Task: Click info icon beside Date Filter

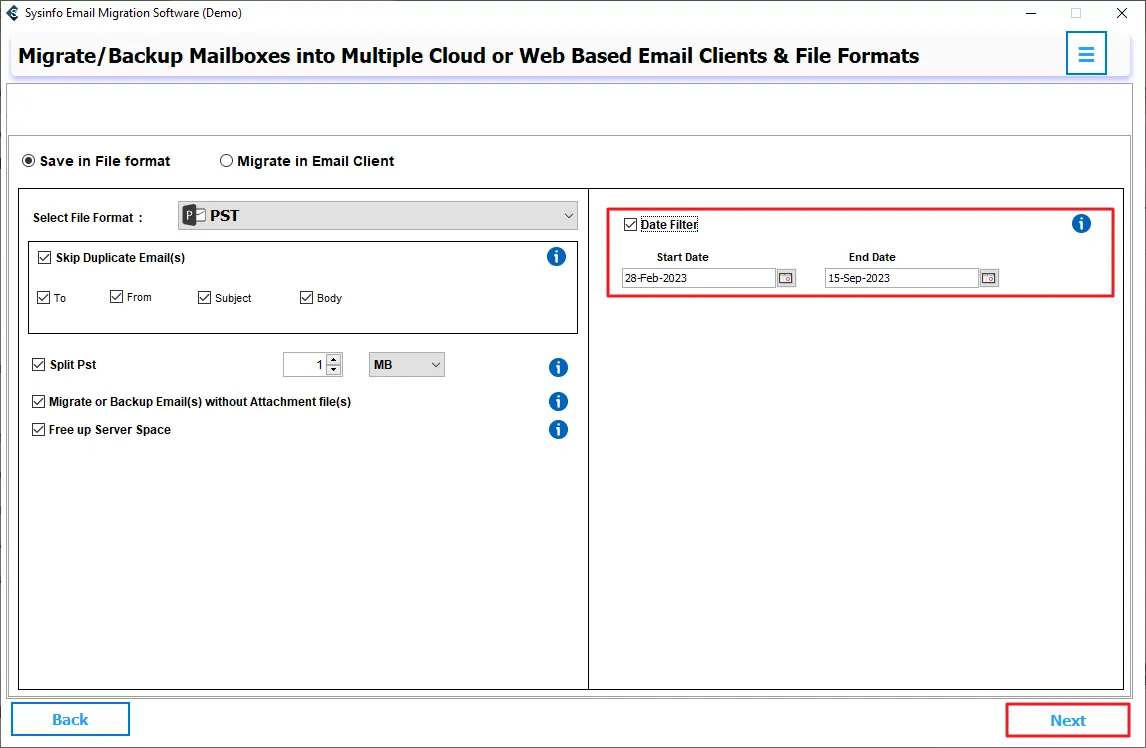Action: pos(1081,224)
